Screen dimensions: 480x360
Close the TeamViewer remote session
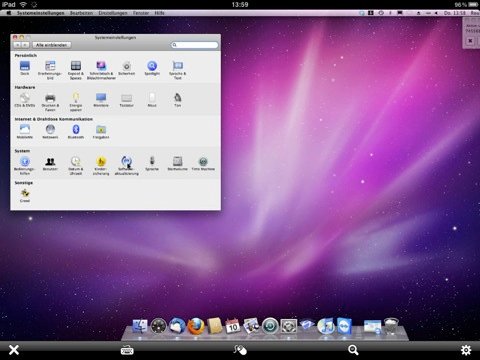[x=14, y=350]
